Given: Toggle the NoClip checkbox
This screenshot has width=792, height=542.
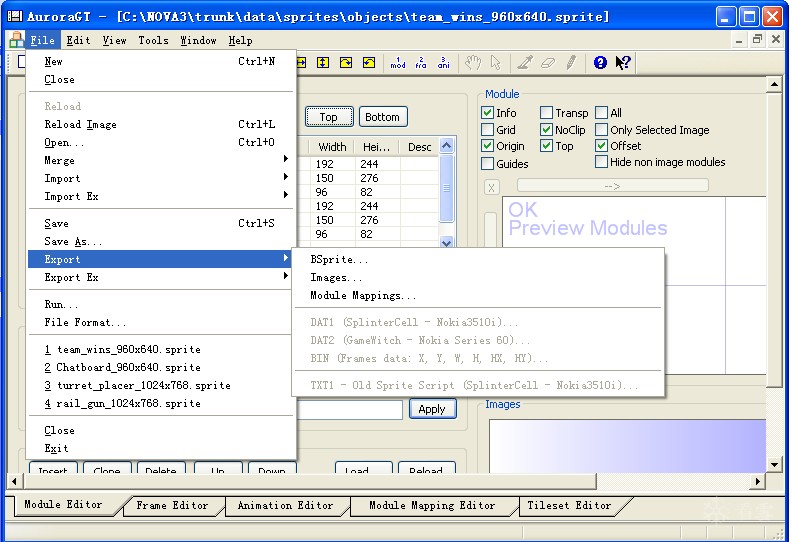Looking at the screenshot, I should 546,130.
